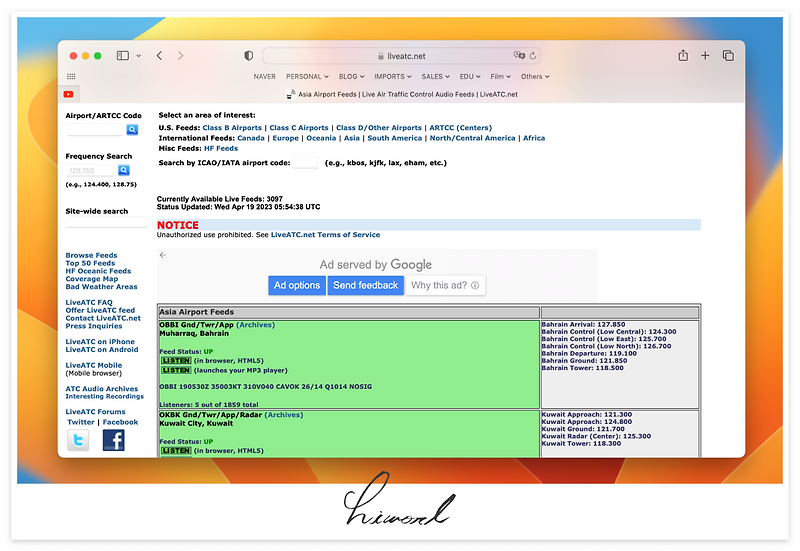
Task: Open Bad Weather Areas link
Action: click(x=102, y=287)
